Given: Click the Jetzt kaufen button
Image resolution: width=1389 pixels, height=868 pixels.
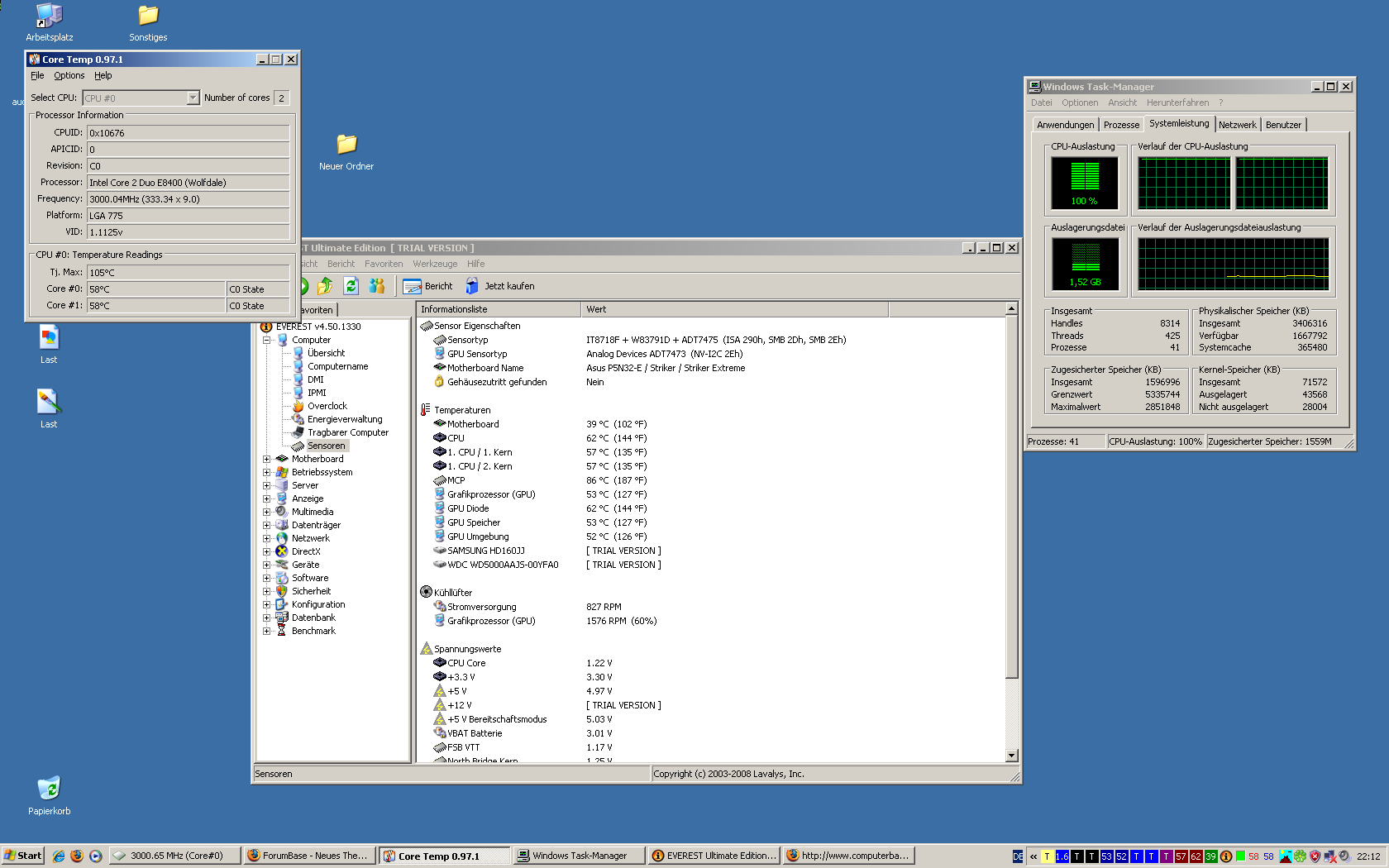Looking at the screenshot, I should [499, 286].
